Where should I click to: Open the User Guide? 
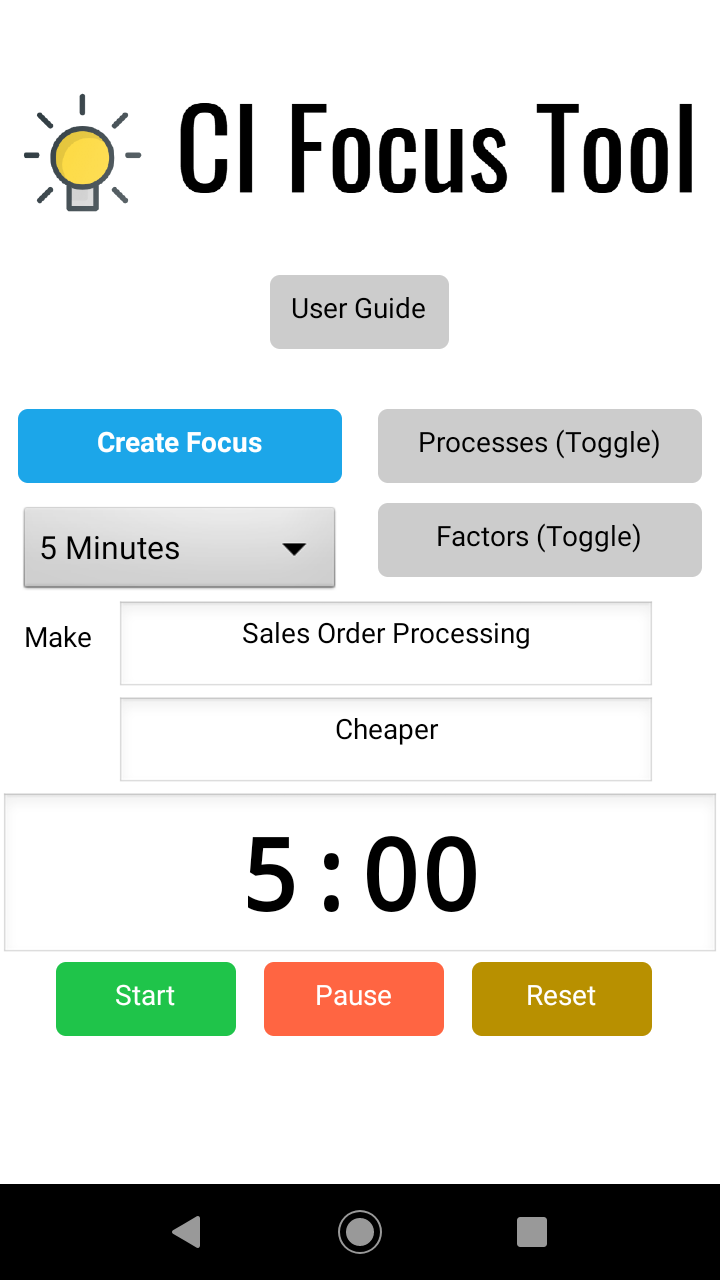tap(359, 311)
